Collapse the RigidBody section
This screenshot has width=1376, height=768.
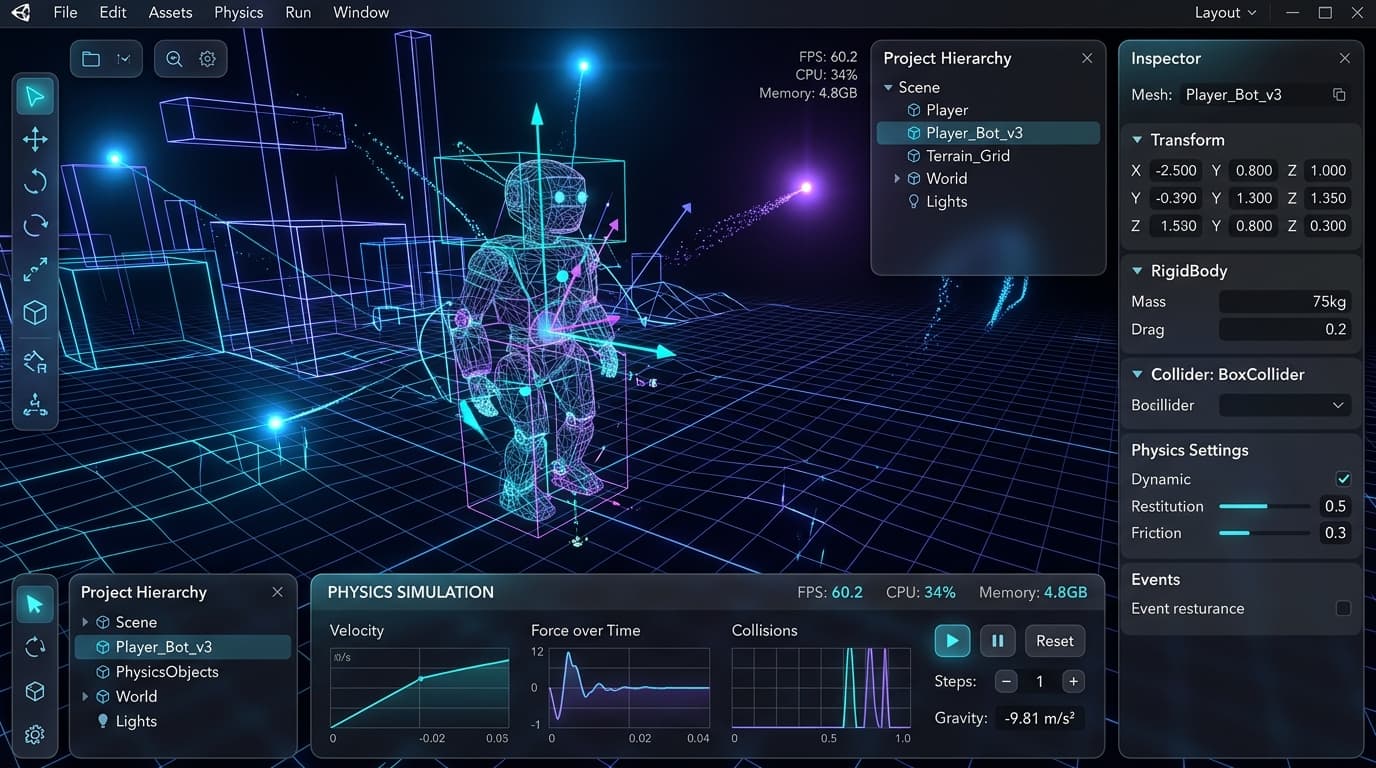pyautogui.click(x=1137, y=271)
